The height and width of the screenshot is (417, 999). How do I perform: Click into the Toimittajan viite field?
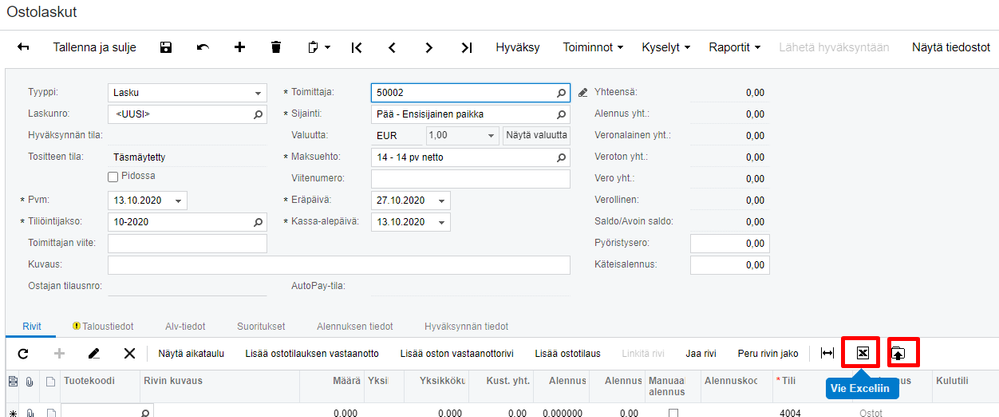point(187,244)
